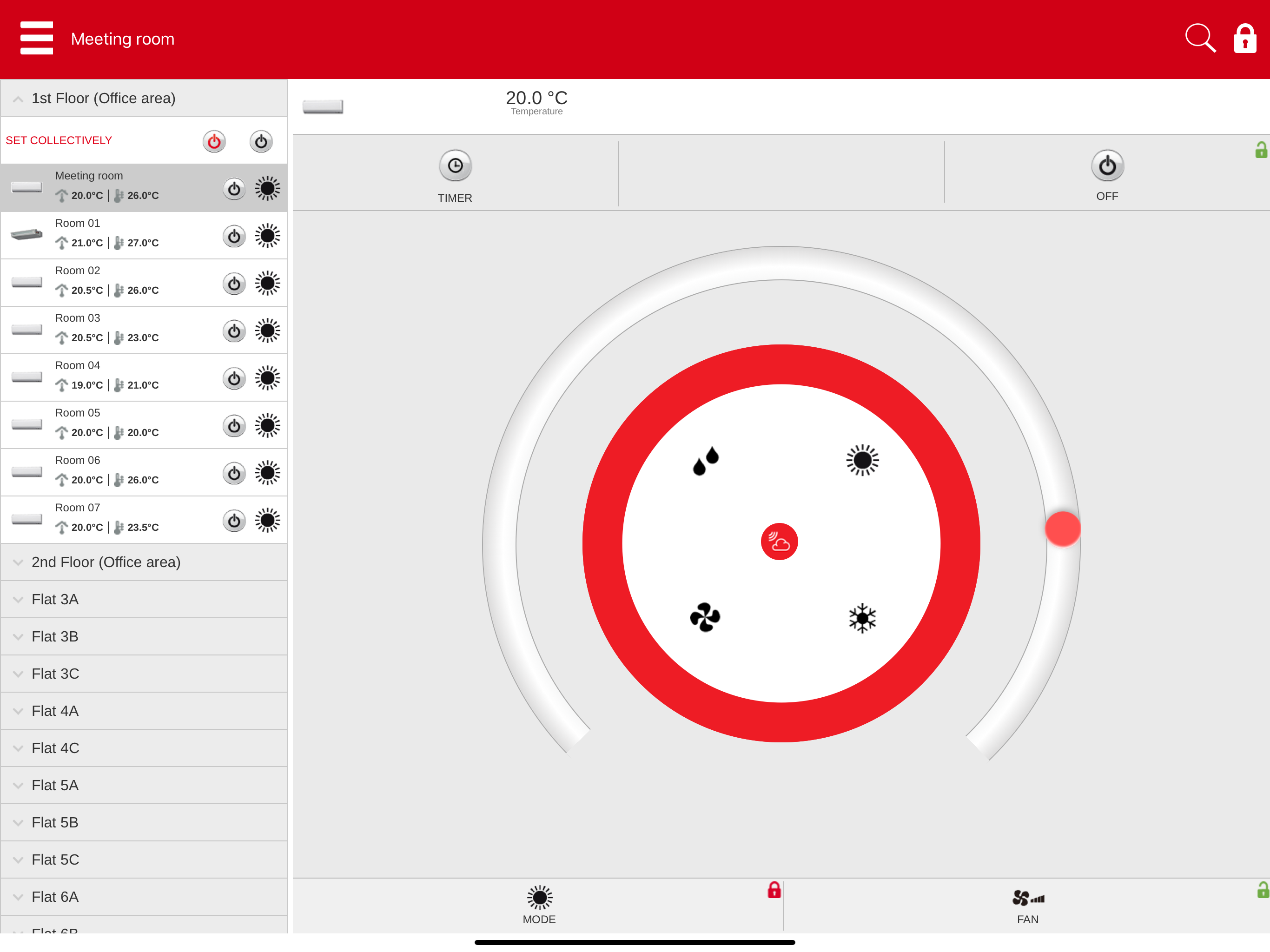Click Room 03 mode sun icon
The image size is (1270, 952).
[x=268, y=331]
